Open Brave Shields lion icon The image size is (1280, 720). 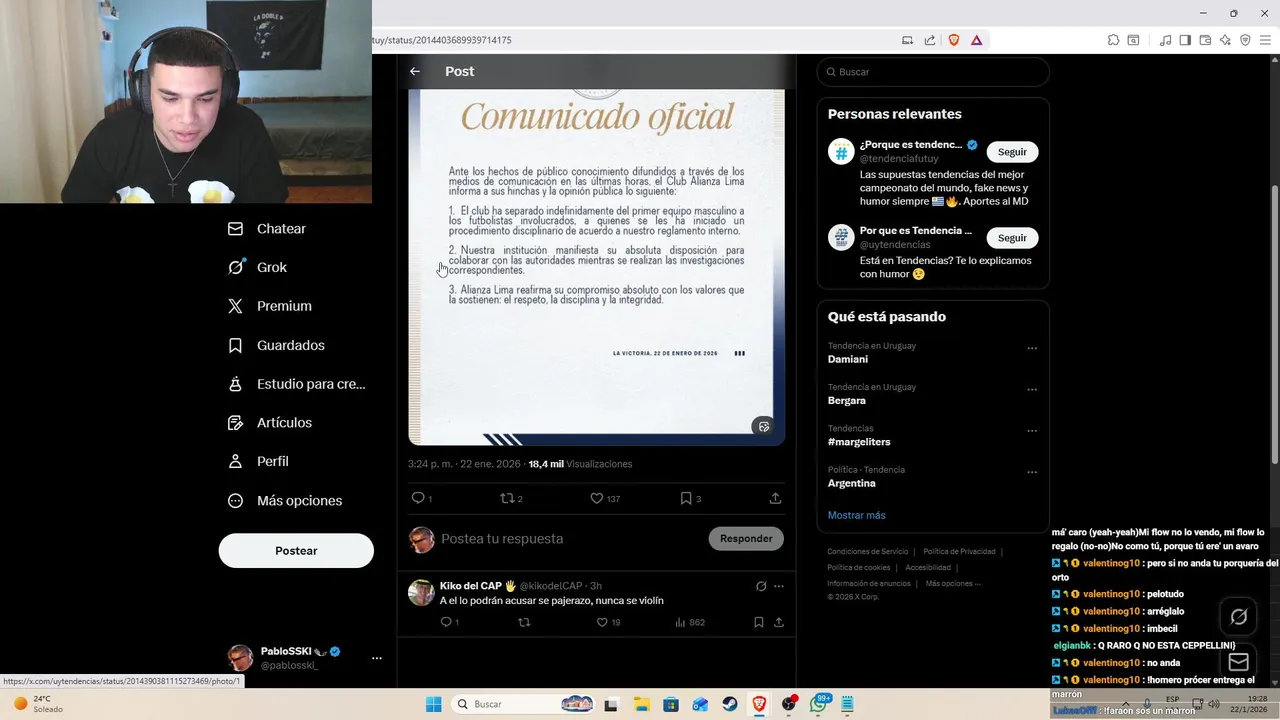pyautogui.click(x=953, y=40)
